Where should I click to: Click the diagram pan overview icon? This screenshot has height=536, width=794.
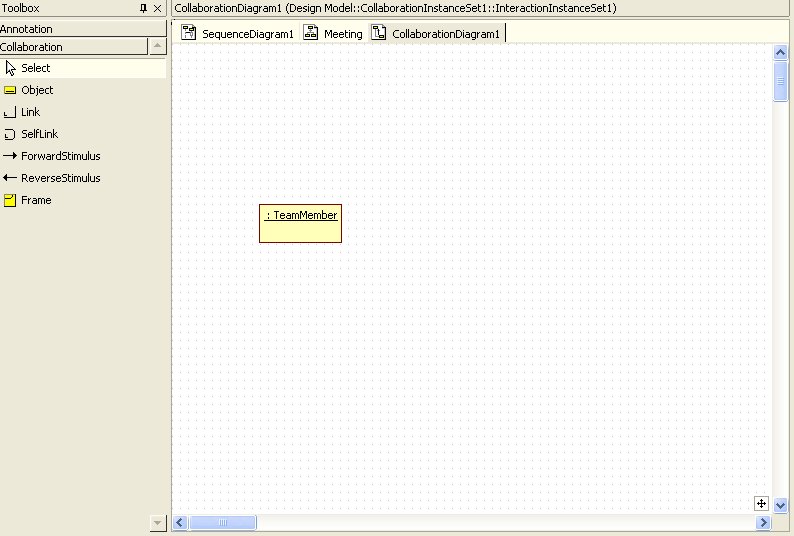(x=761, y=503)
